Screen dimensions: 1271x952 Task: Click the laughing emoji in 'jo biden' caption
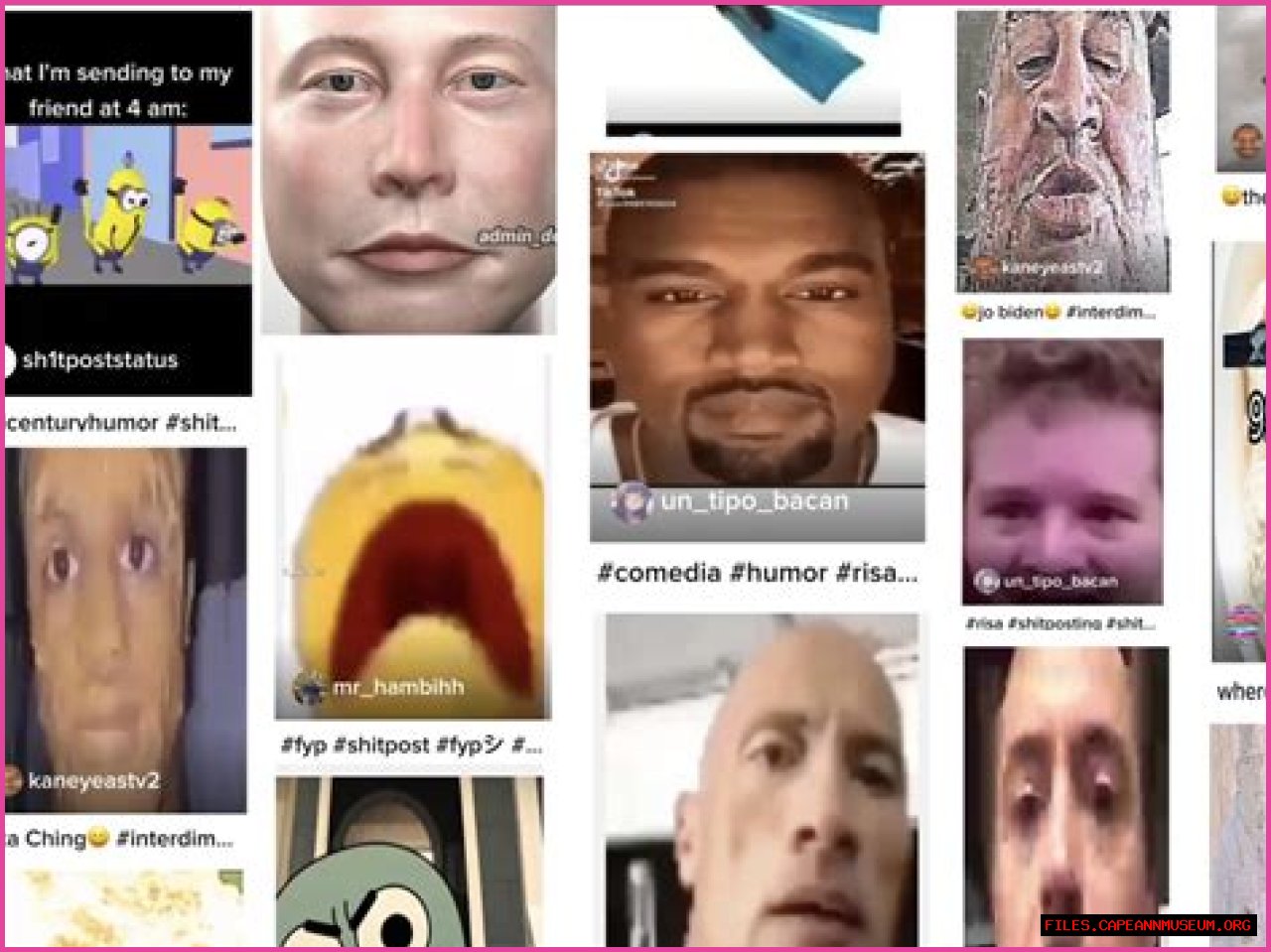pos(968,313)
